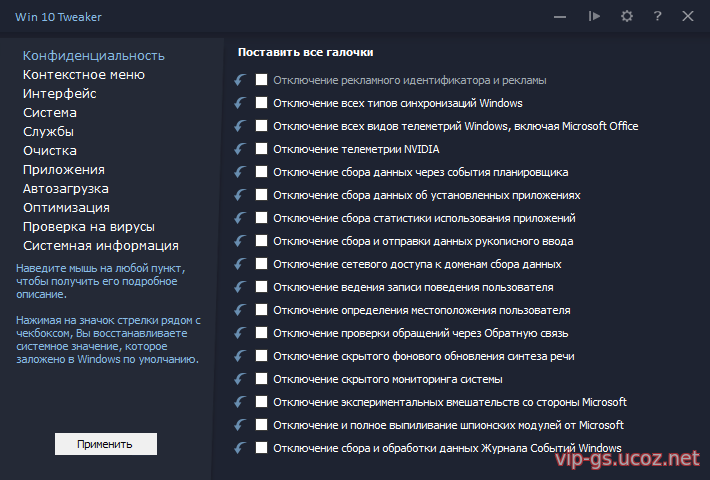Open settings gear in title bar

click(x=627, y=16)
